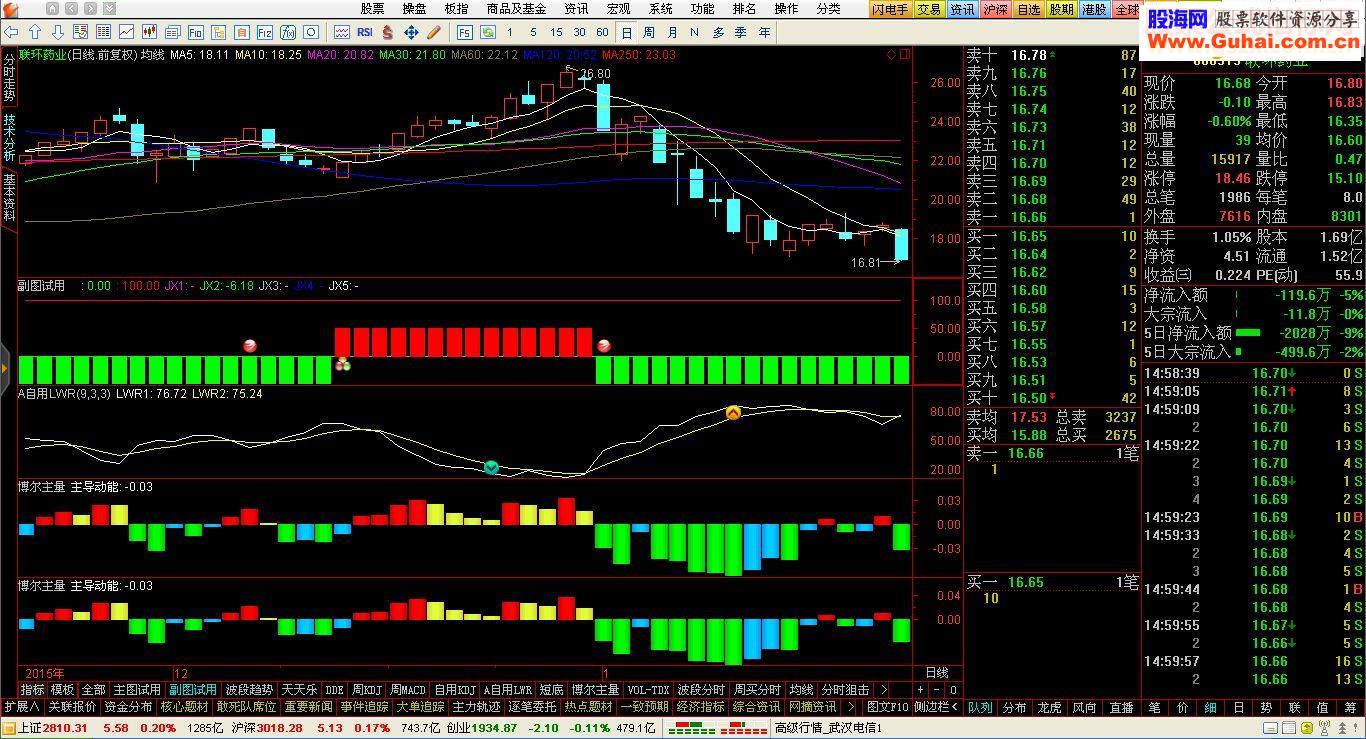Image resolution: width=1366 pixels, height=739 pixels.
Task: Open the 操盘 menu
Action: [414, 9]
